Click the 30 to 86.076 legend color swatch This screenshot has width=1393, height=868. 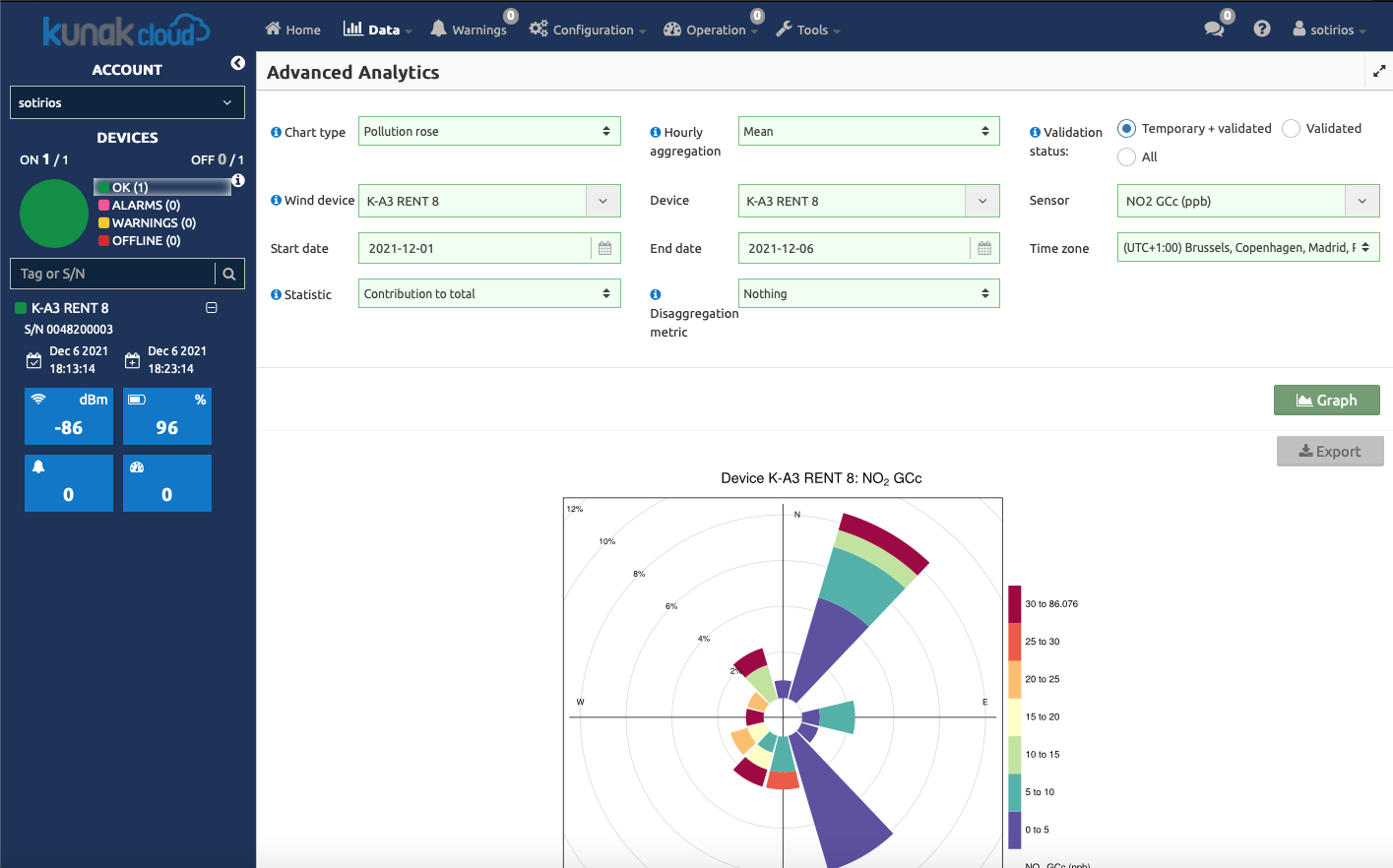pyautogui.click(x=1014, y=604)
